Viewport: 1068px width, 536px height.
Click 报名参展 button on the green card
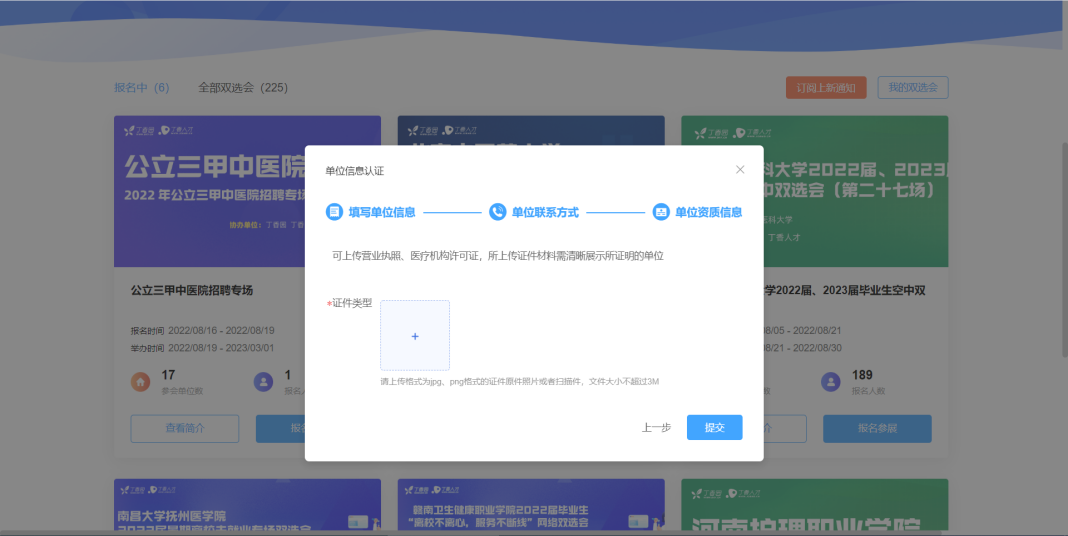(x=877, y=428)
